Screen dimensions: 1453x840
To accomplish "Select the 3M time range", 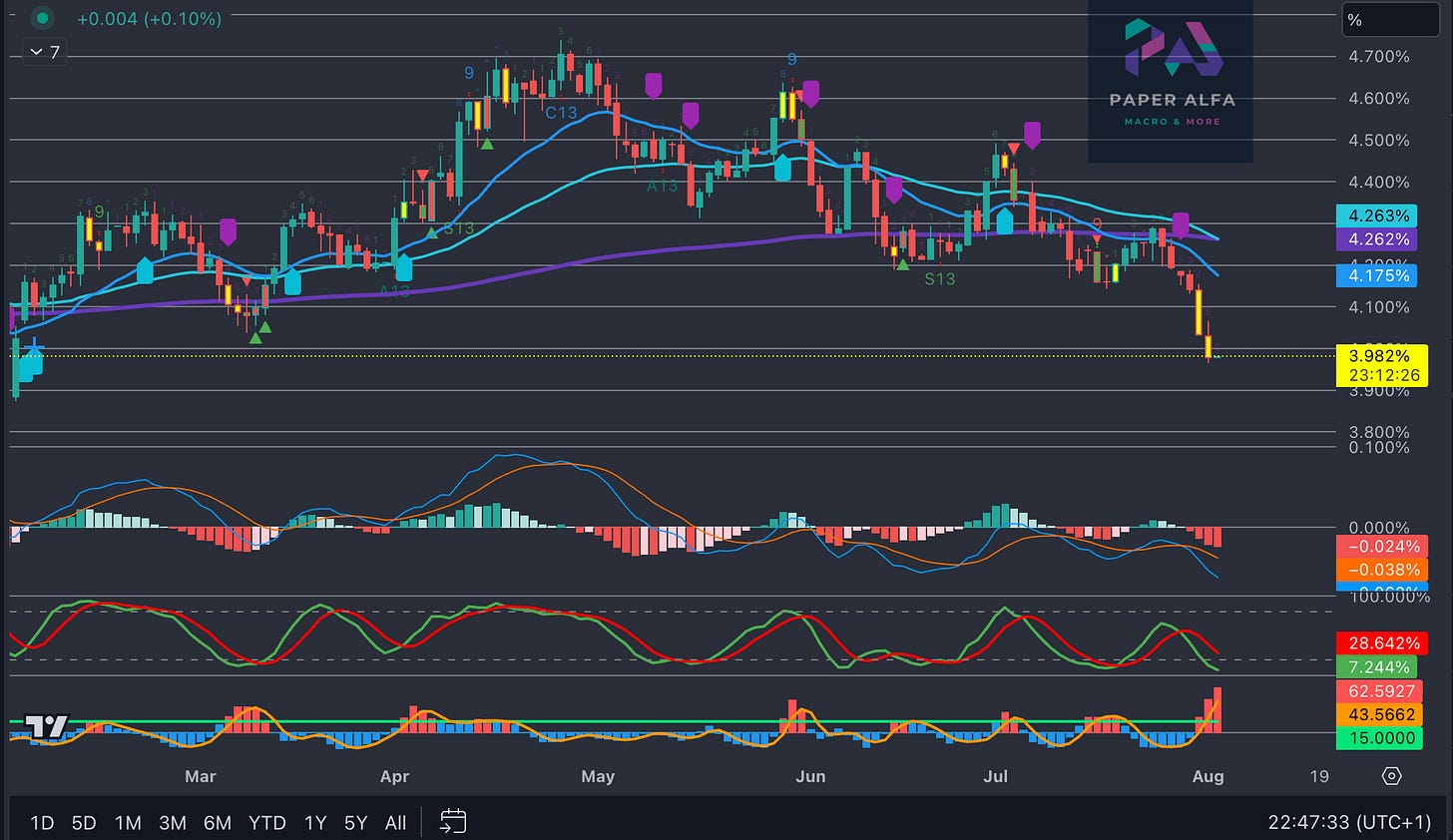I will pyautogui.click(x=173, y=823).
